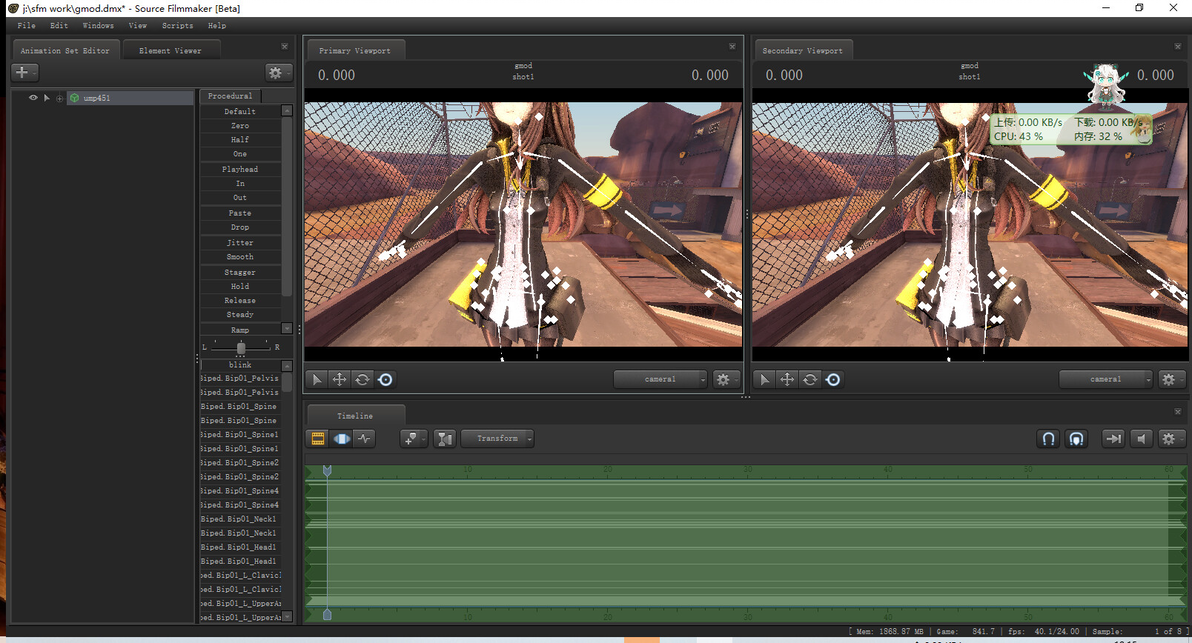Image resolution: width=1192 pixels, height=643 pixels.
Task: Click the left-right balance slider handle
Action: point(241,347)
